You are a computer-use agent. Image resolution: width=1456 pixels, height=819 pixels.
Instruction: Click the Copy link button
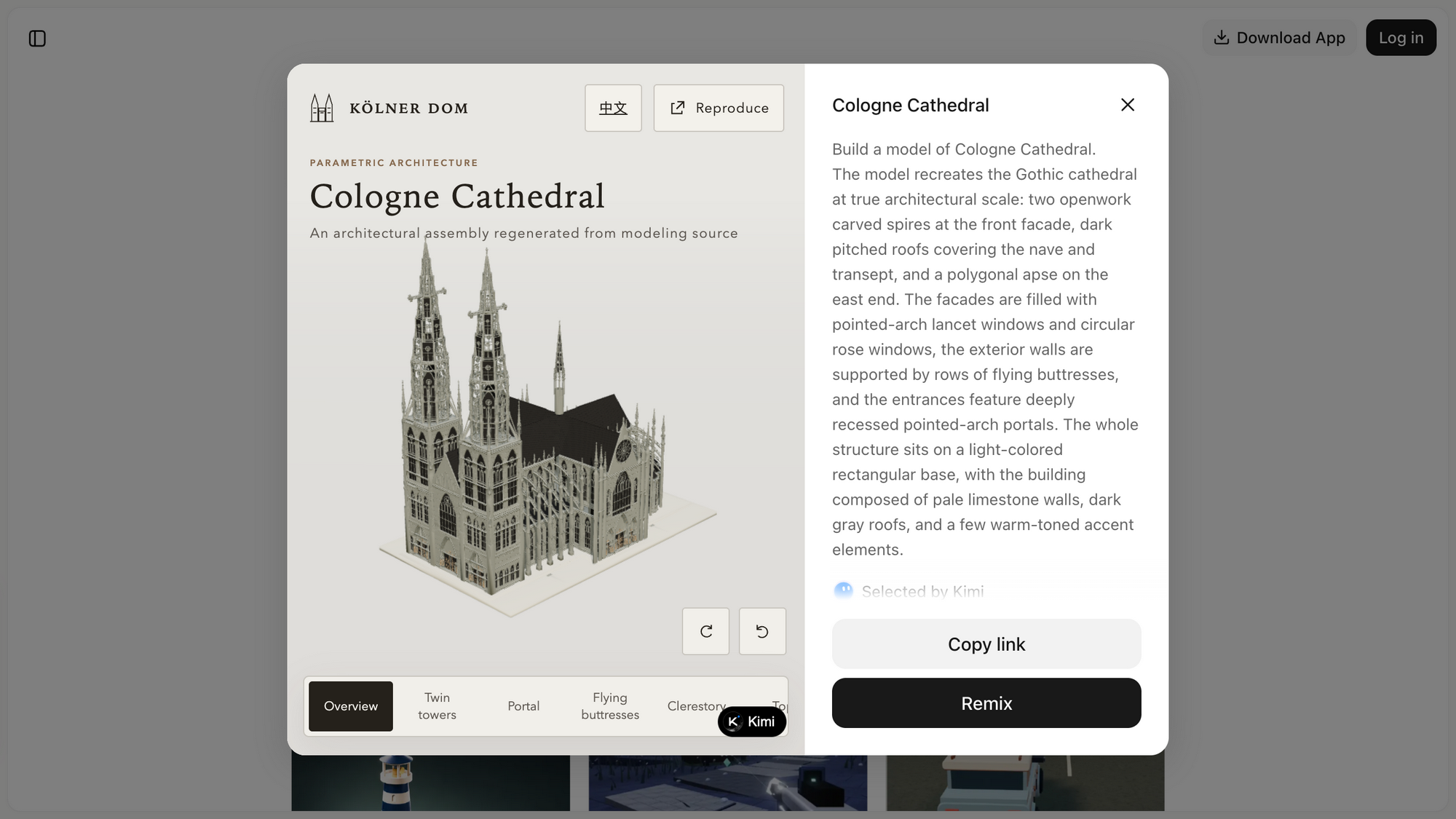(986, 644)
